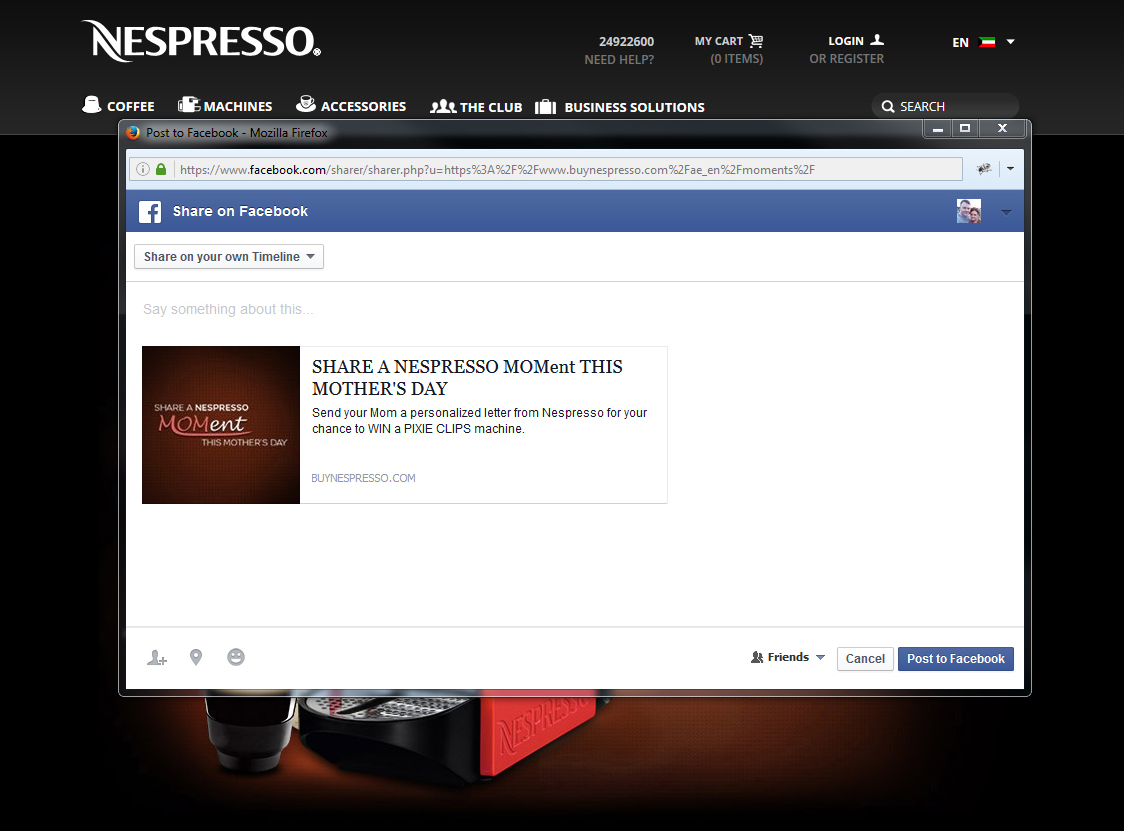Open the Coffee menu

point(118,105)
